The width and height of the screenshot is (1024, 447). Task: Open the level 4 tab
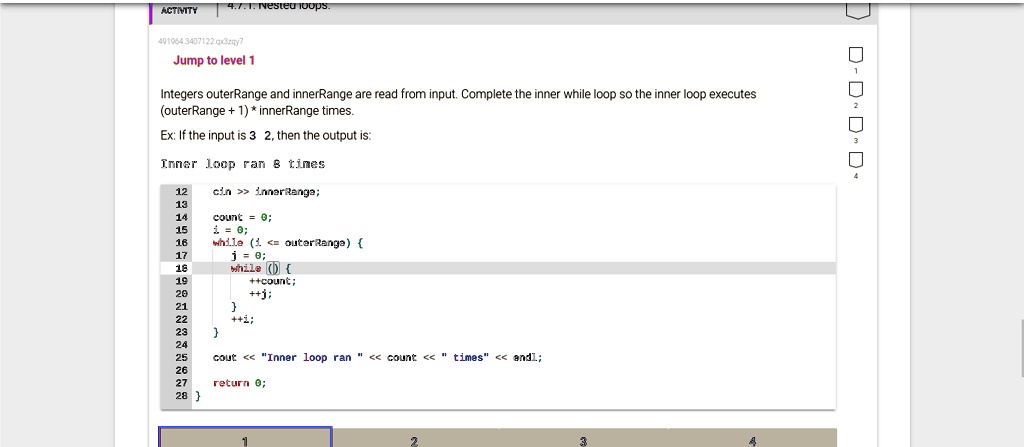tap(752, 438)
